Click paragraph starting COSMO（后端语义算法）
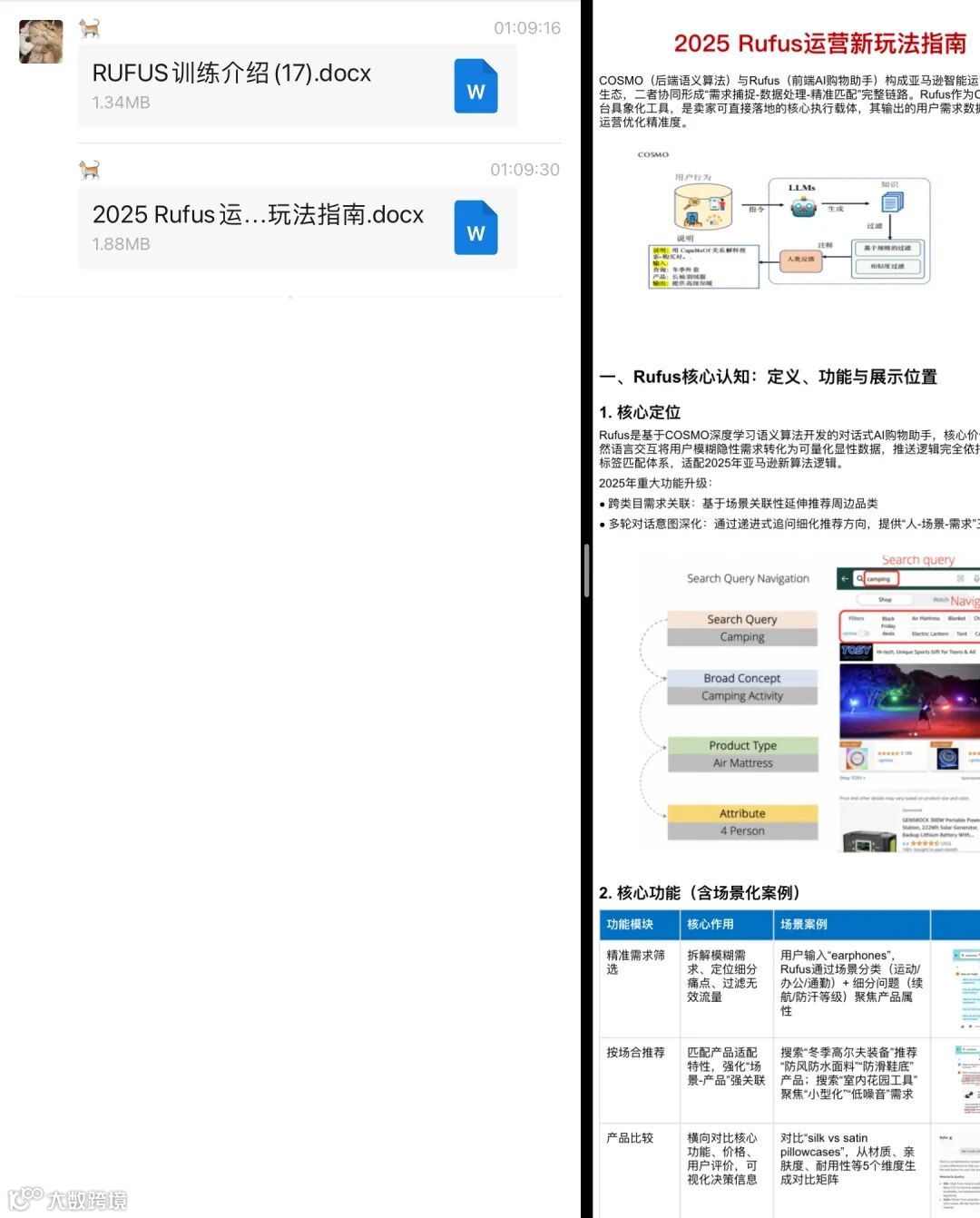Screen dimensions: 980x1218 pos(789,102)
